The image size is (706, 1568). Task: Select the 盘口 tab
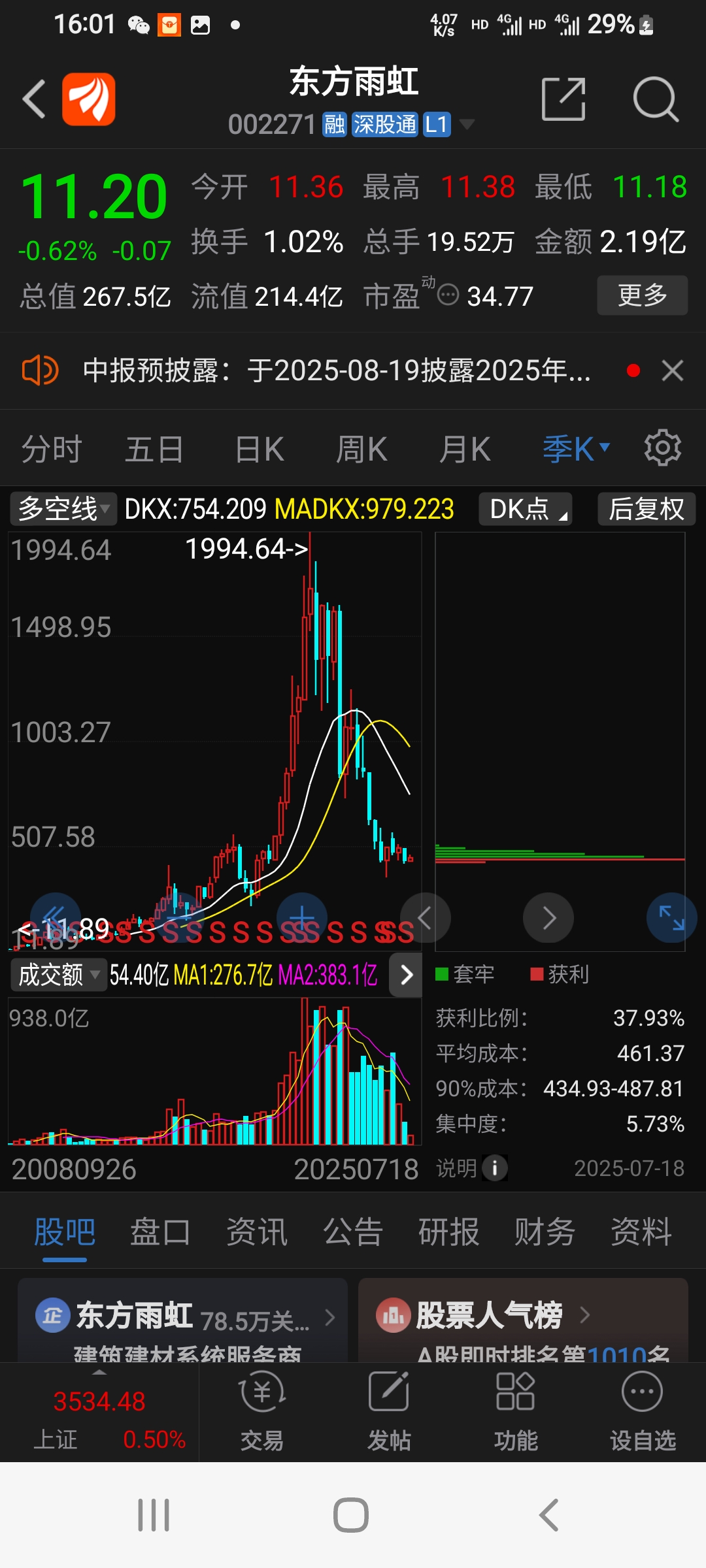pos(161,1232)
